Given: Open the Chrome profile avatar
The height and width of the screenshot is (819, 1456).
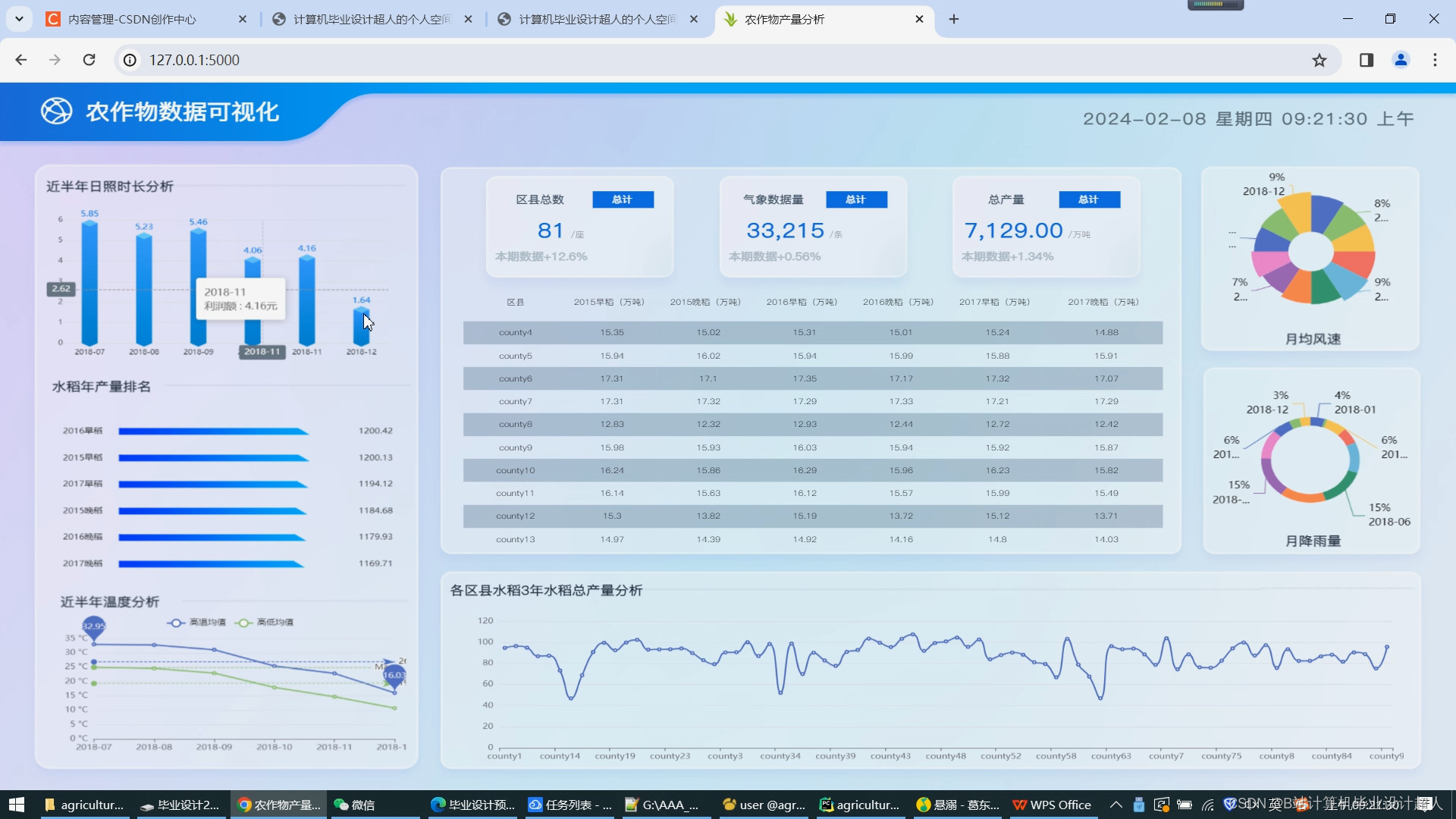Looking at the screenshot, I should coord(1401,60).
